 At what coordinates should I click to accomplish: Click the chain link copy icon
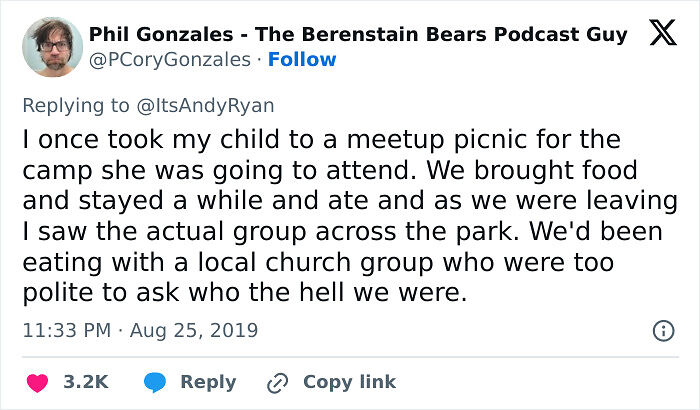276,382
